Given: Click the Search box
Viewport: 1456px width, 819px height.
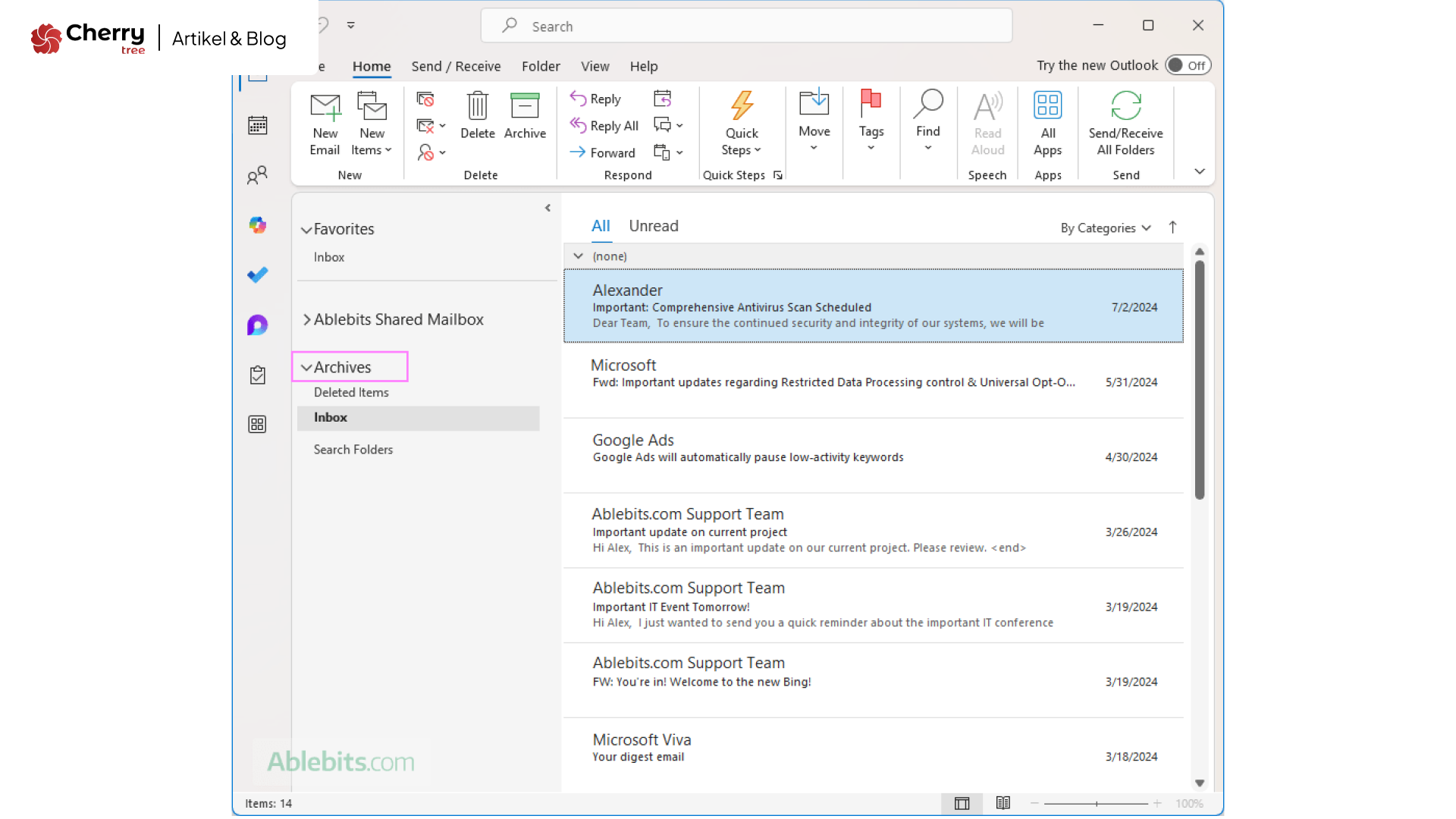Looking at the screenshot, I should pos(746,26).
